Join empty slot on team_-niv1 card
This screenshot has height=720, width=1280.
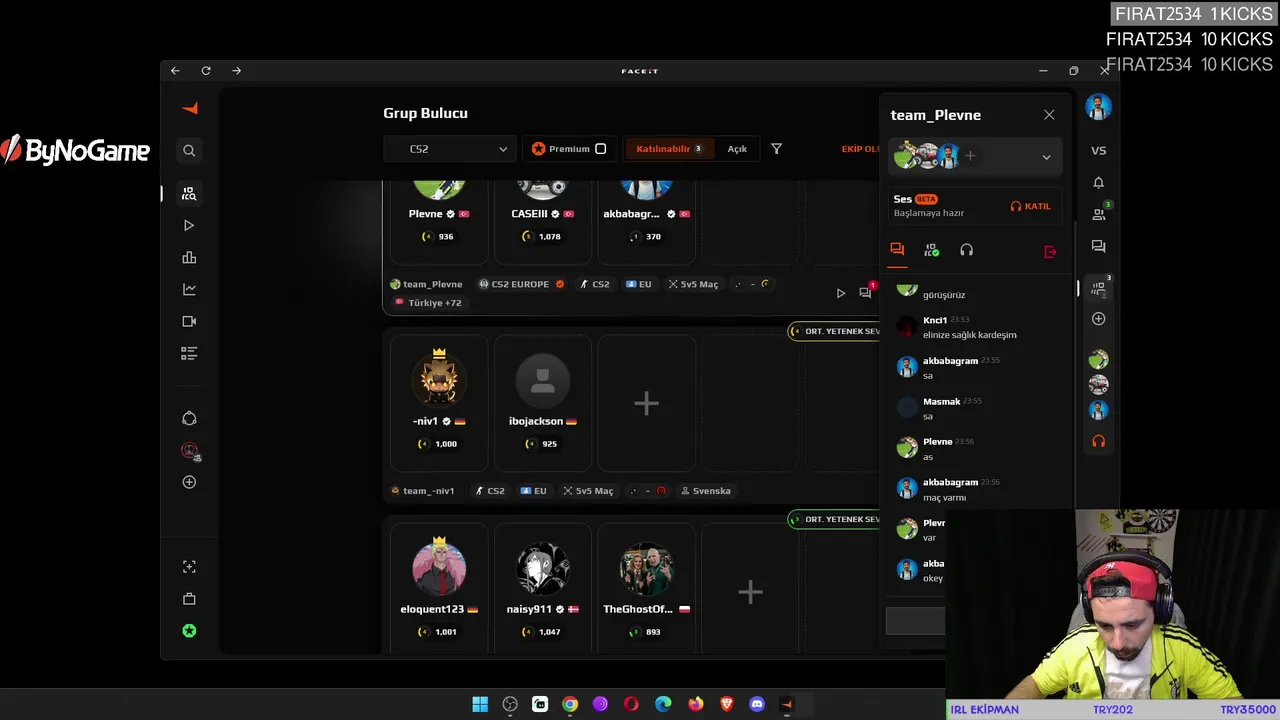pyautogui.click(x=646, y=404)
